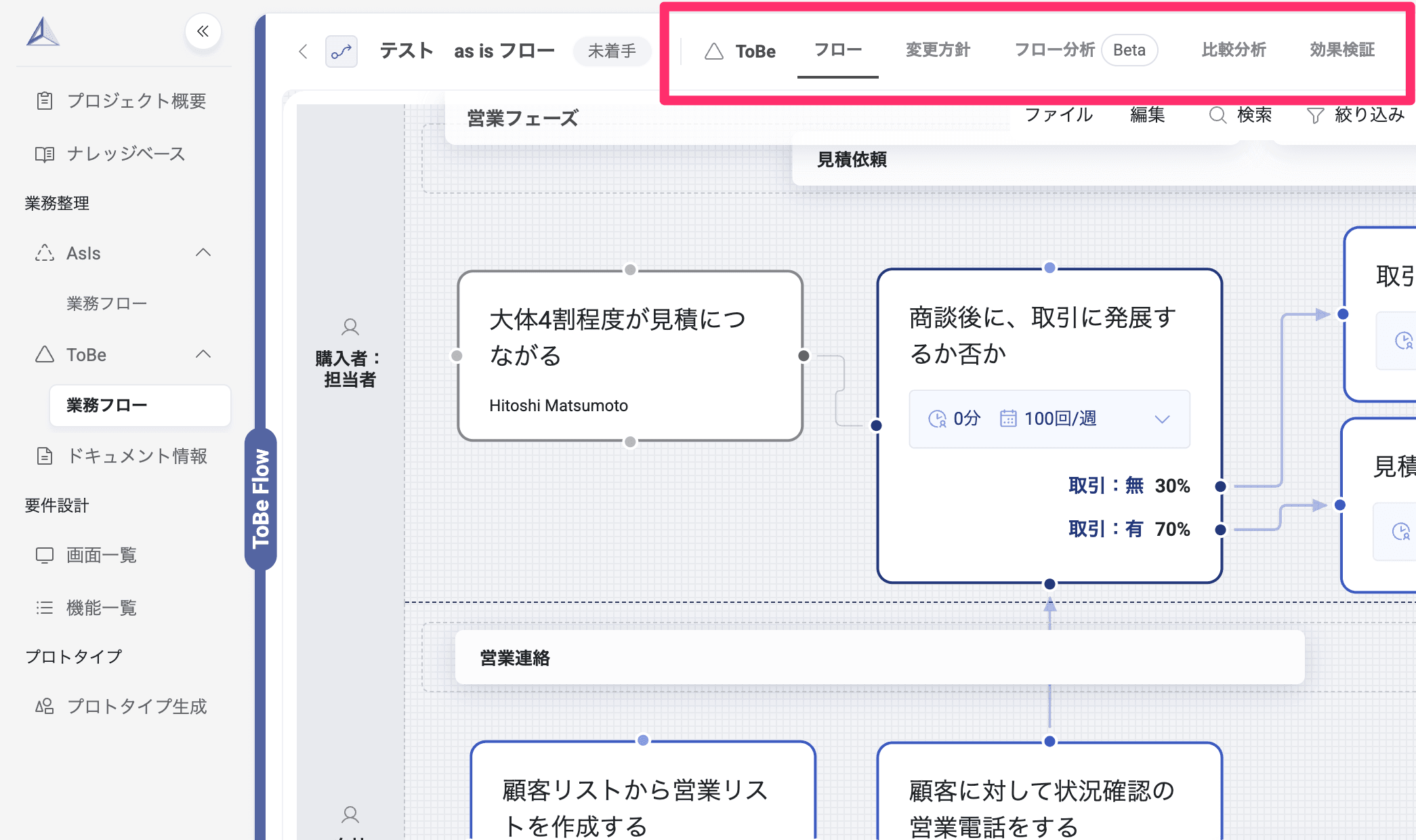Click the search magnifier icon
1416x840 pixels.
point(1217,115)
